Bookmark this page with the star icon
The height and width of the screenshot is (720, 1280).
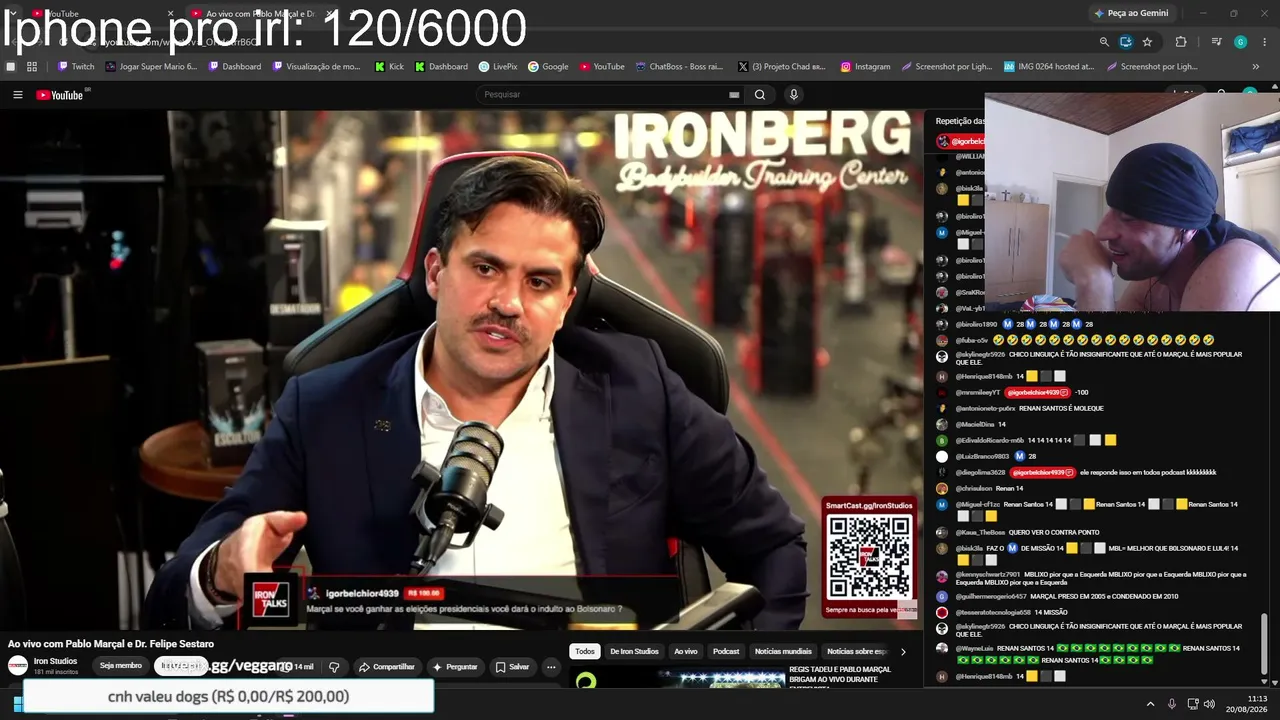(1147, 42)
